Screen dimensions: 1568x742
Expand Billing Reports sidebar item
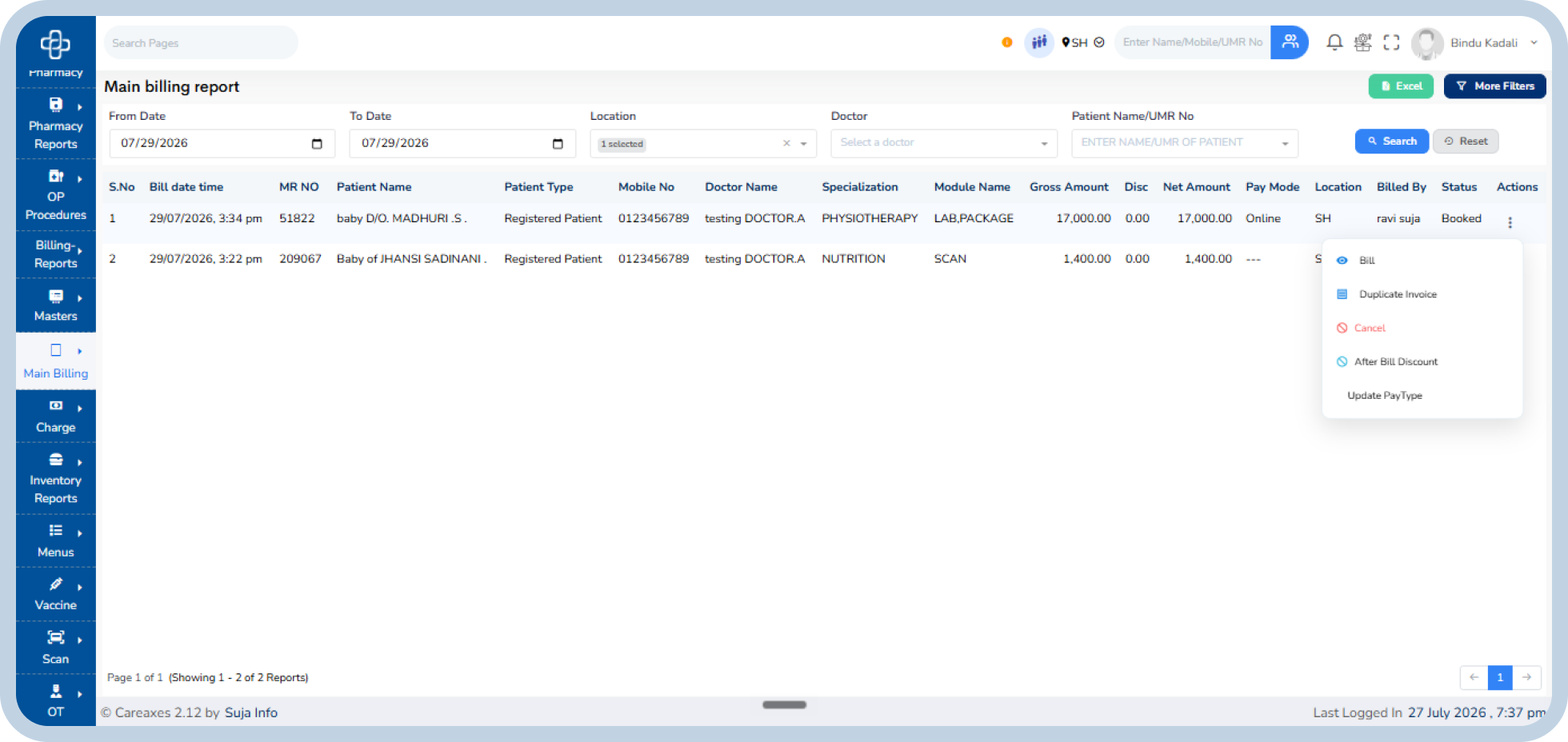click(56, 254)
